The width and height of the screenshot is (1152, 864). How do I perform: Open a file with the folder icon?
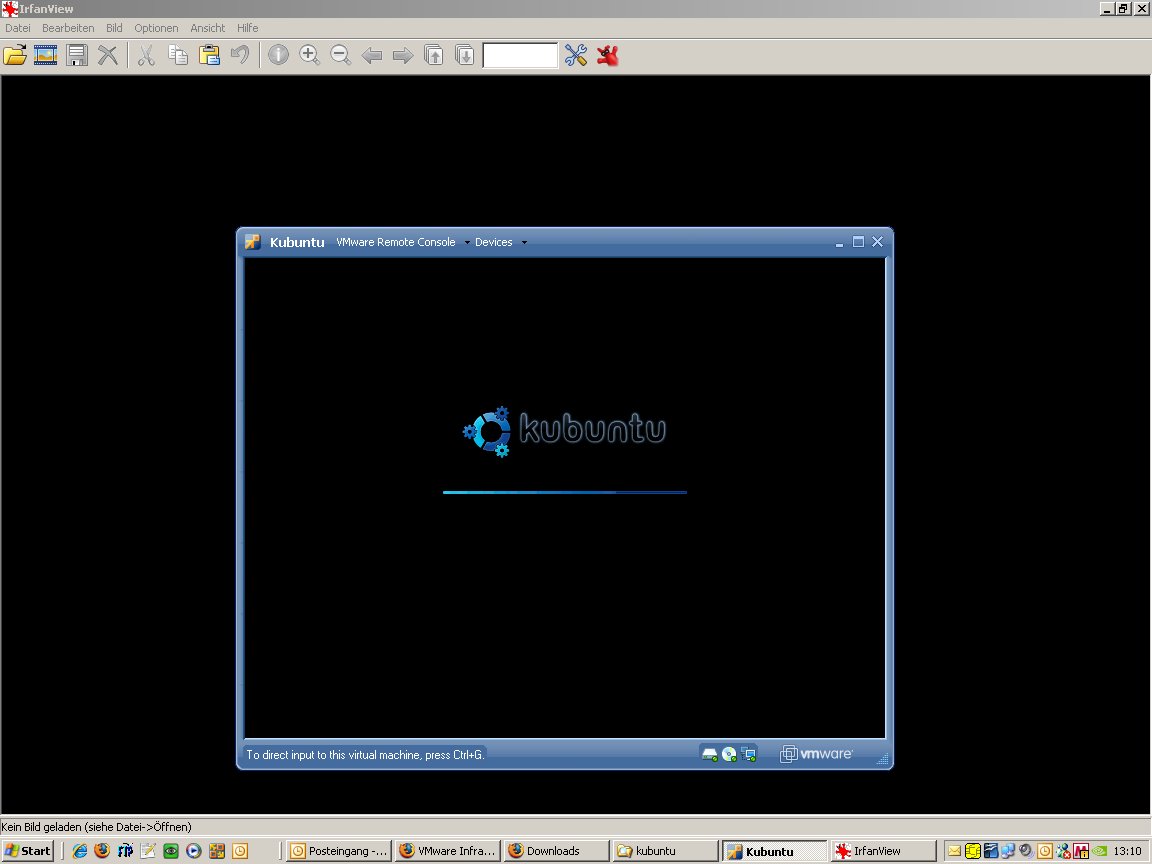pyautogui.click(x=15, y=55)
